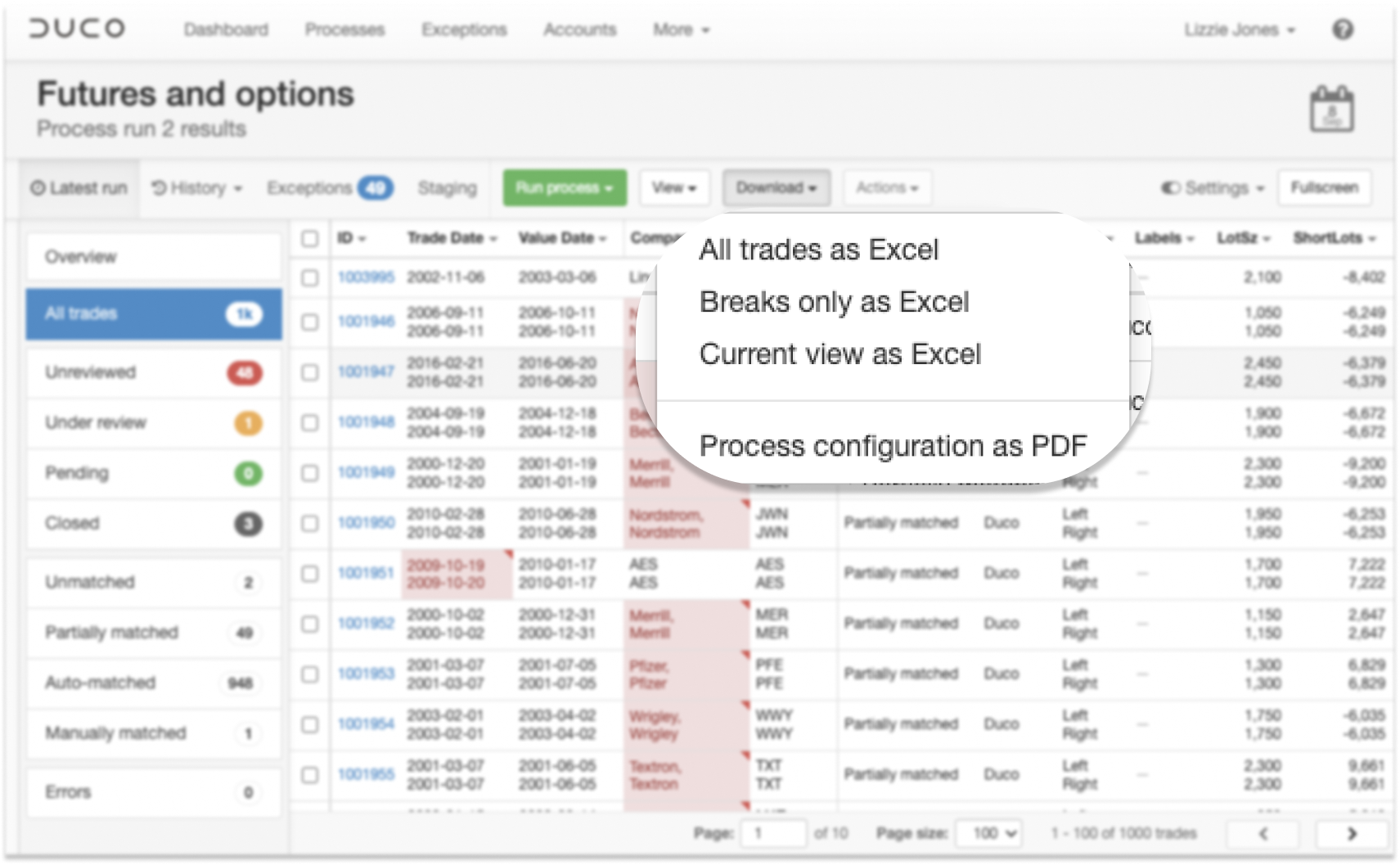
Task: Expand the History dropdown
Action: [197, 188]
